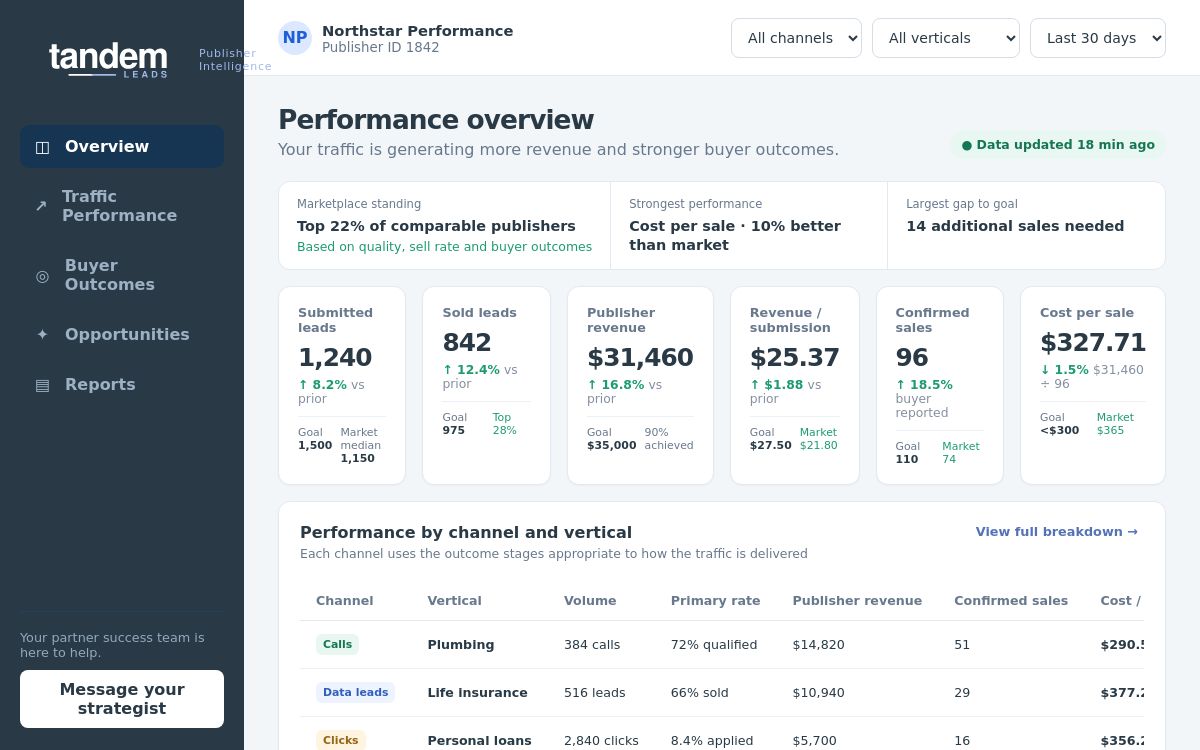Click the Channel column header
1200x750 pixels.
(345, 601)
